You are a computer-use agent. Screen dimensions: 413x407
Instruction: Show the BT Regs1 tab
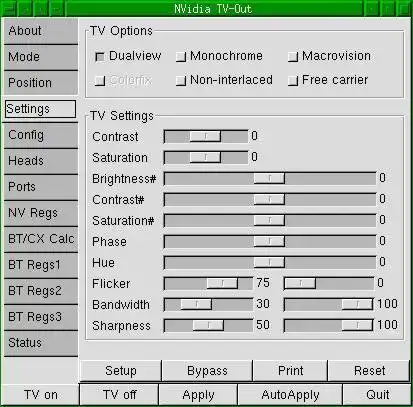41,265
